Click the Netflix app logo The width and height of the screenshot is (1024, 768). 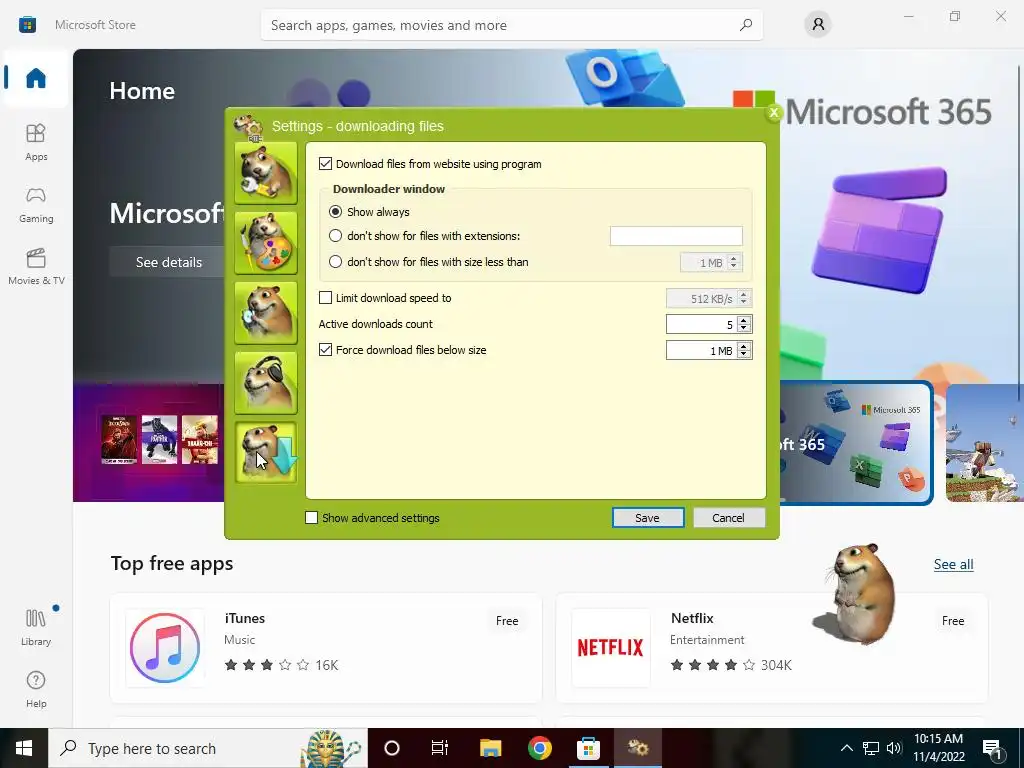point(611,647)
